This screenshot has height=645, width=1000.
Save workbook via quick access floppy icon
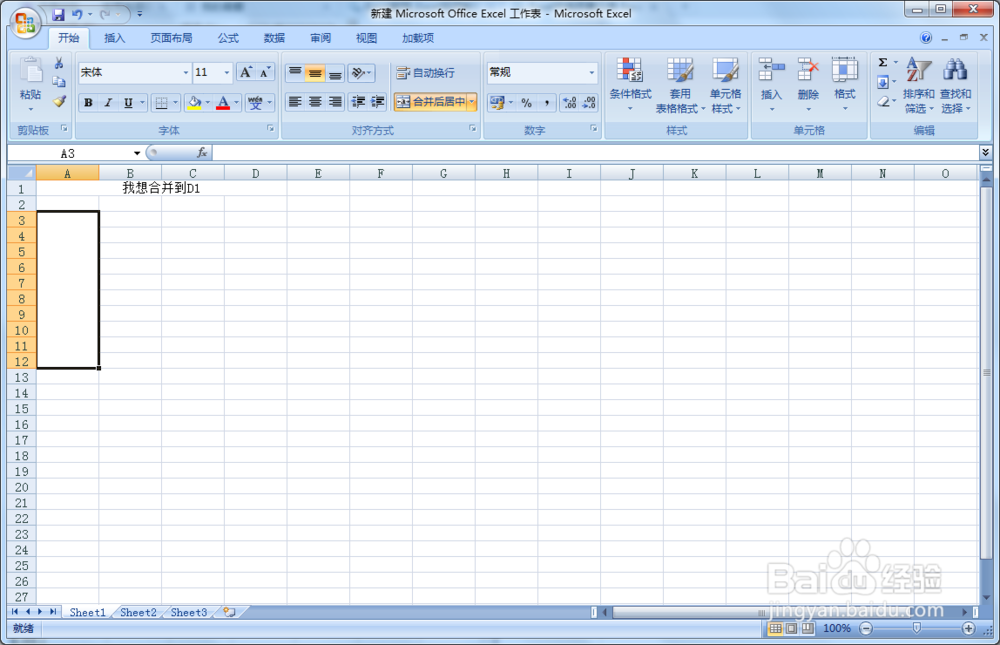58,14
